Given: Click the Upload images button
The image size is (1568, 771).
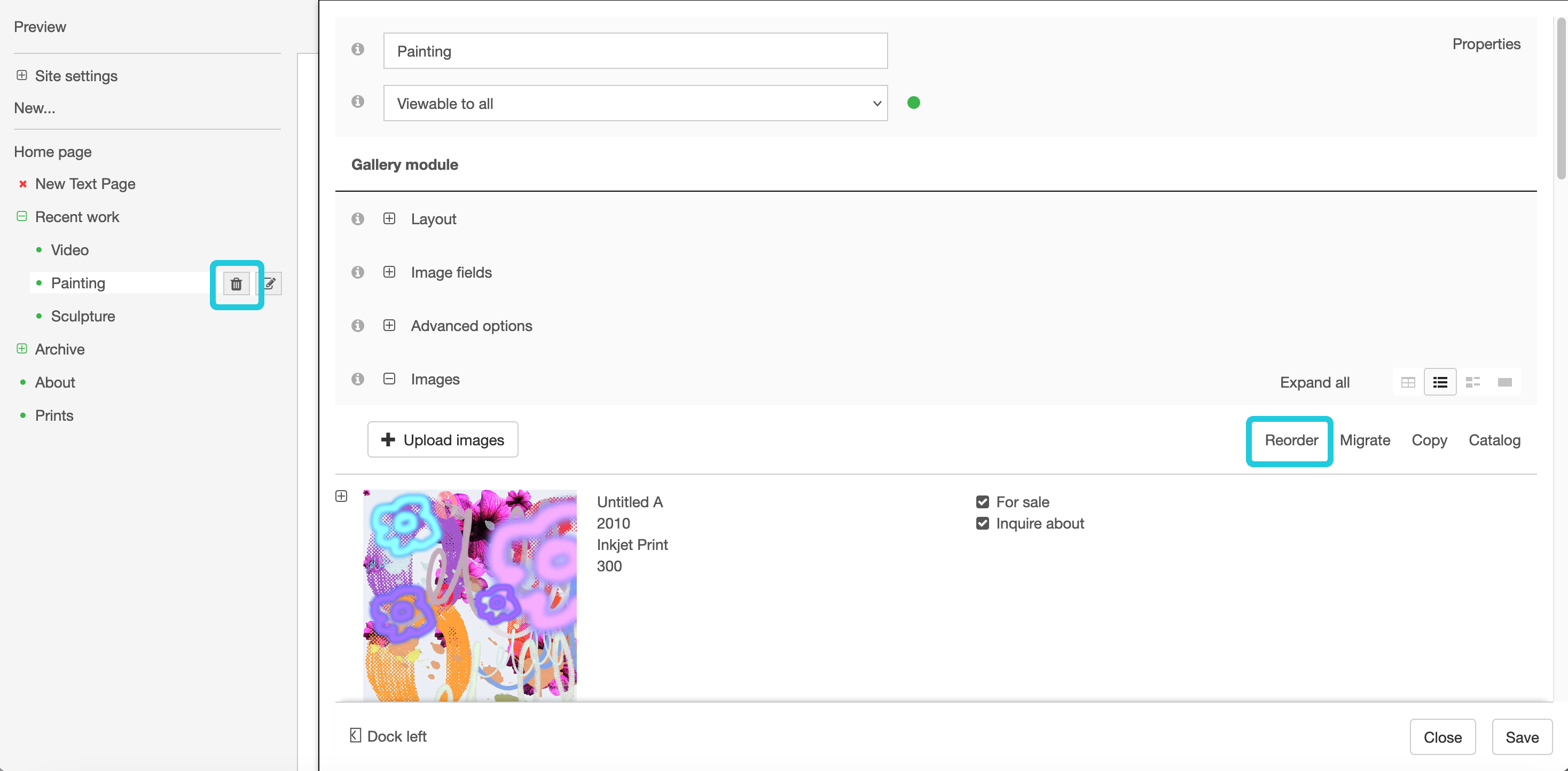Looking at the screenshot, I should click(x=443, y=440).
